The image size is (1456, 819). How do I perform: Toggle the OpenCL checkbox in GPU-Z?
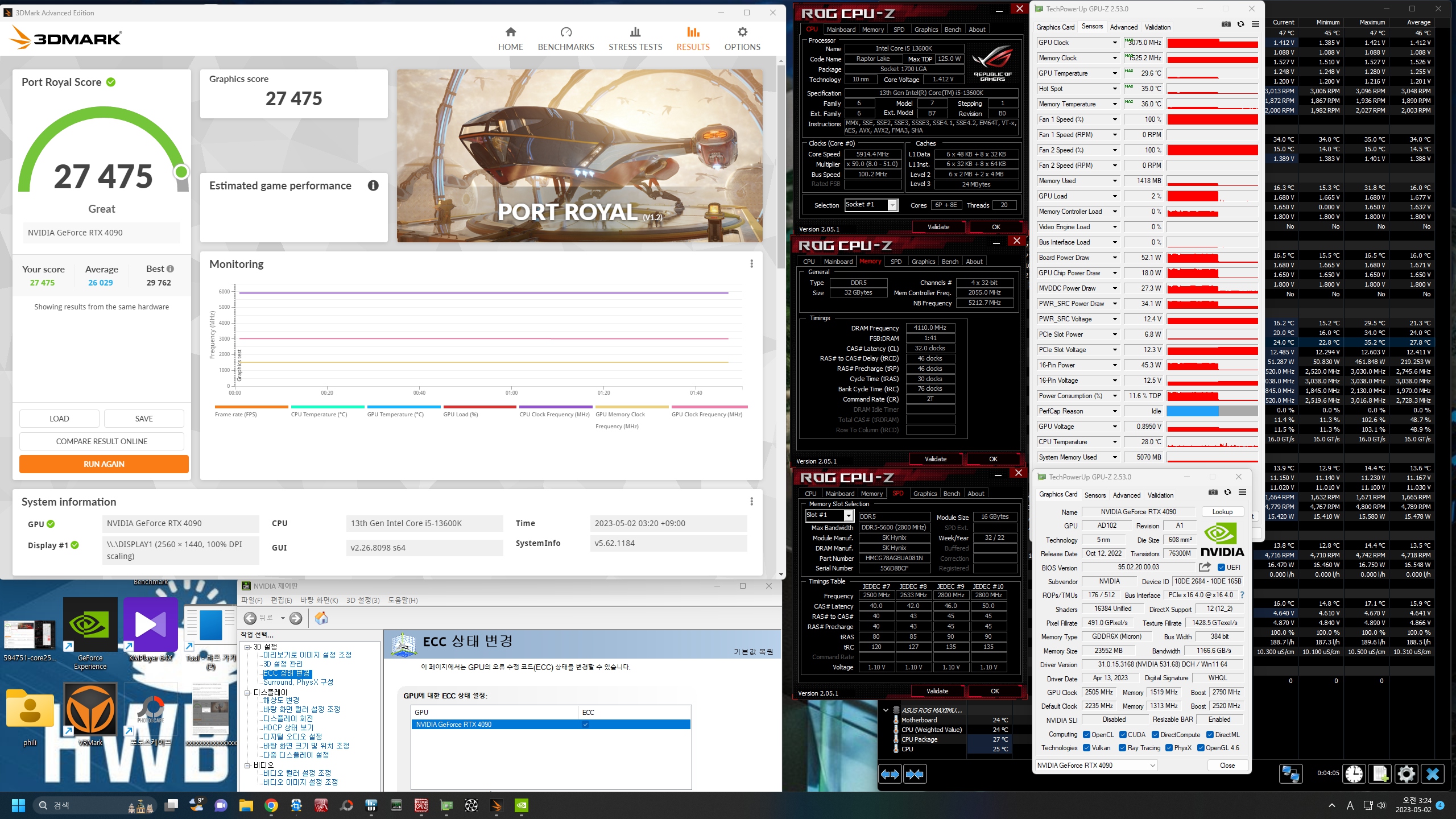pyautogui.click(x=1086, y=734)
